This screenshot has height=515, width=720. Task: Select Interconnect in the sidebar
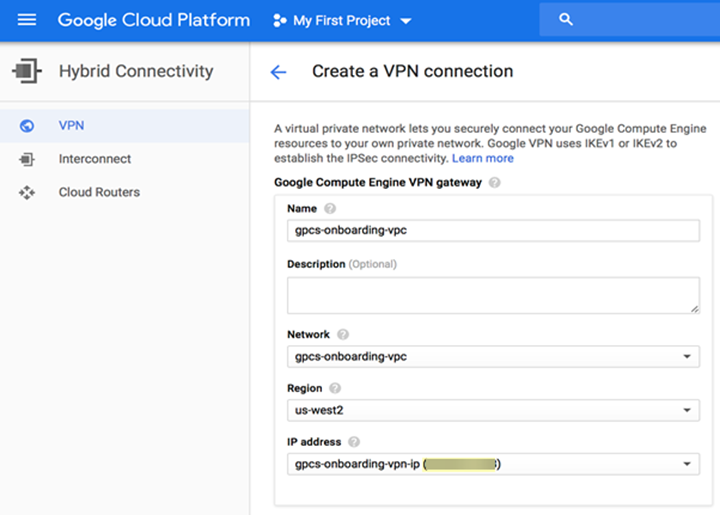(95, 159)
